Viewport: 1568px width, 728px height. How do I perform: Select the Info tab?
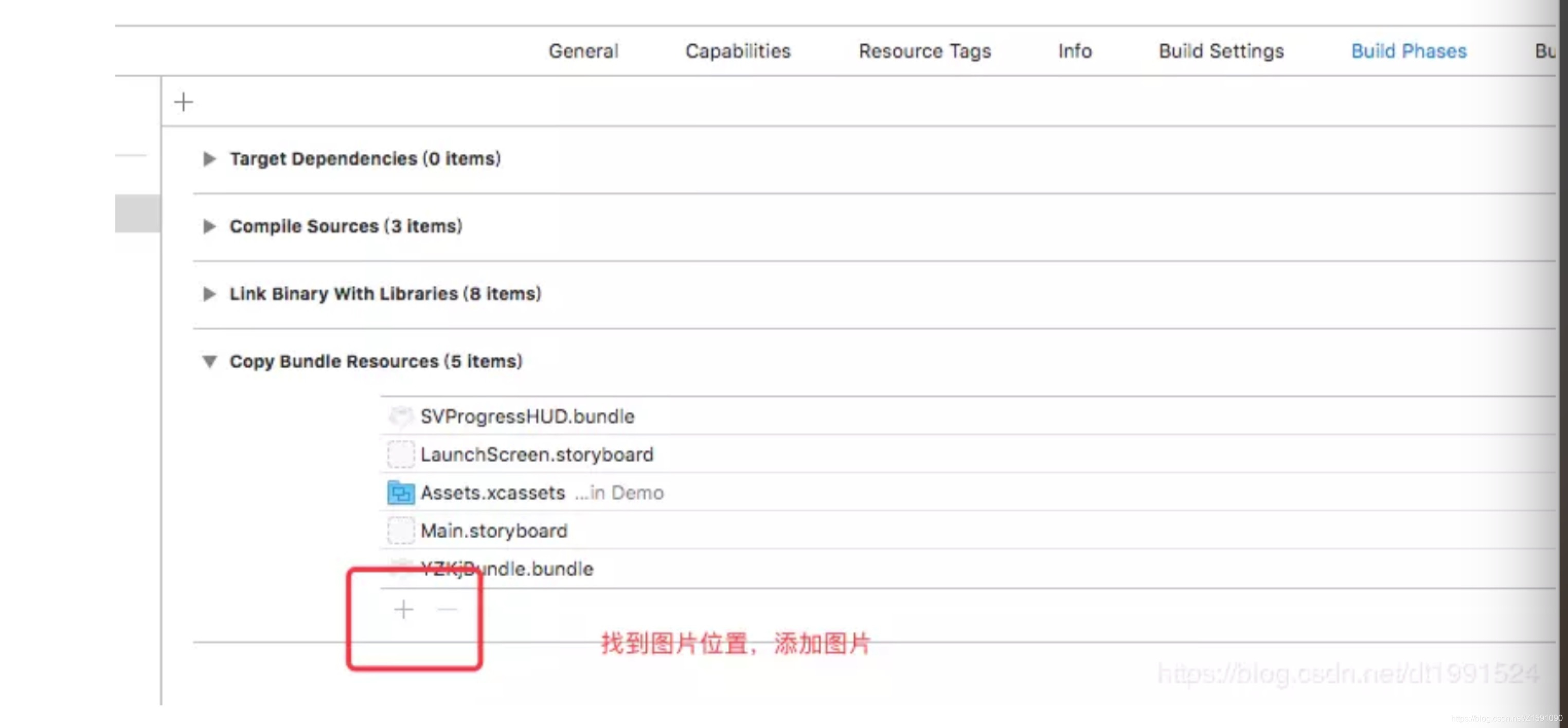1074,51
